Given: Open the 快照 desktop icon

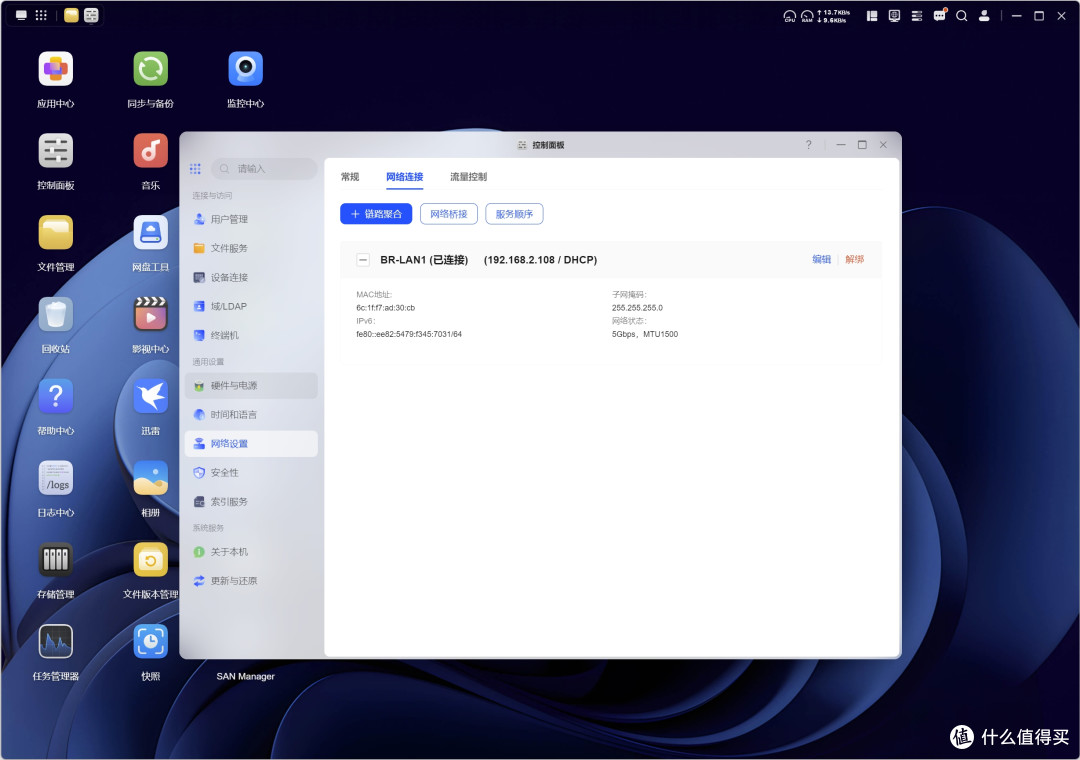Looking at the screenshot, I should click(150, 642).
